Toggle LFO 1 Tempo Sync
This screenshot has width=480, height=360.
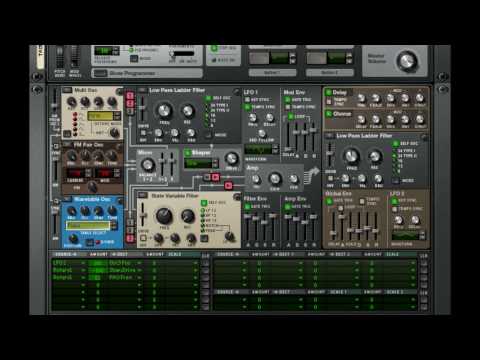pos(248,107)
